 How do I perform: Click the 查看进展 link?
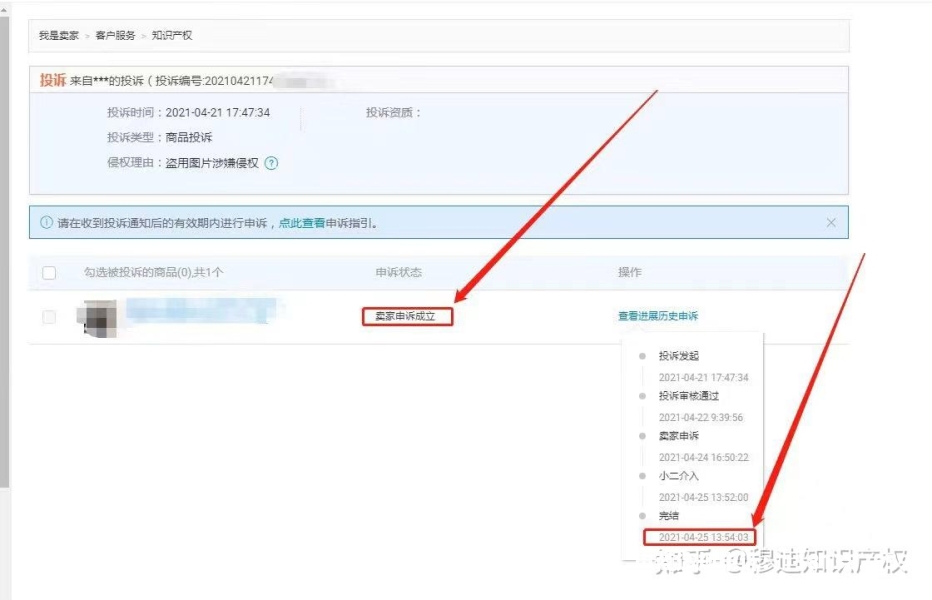[x=638, y=316]
